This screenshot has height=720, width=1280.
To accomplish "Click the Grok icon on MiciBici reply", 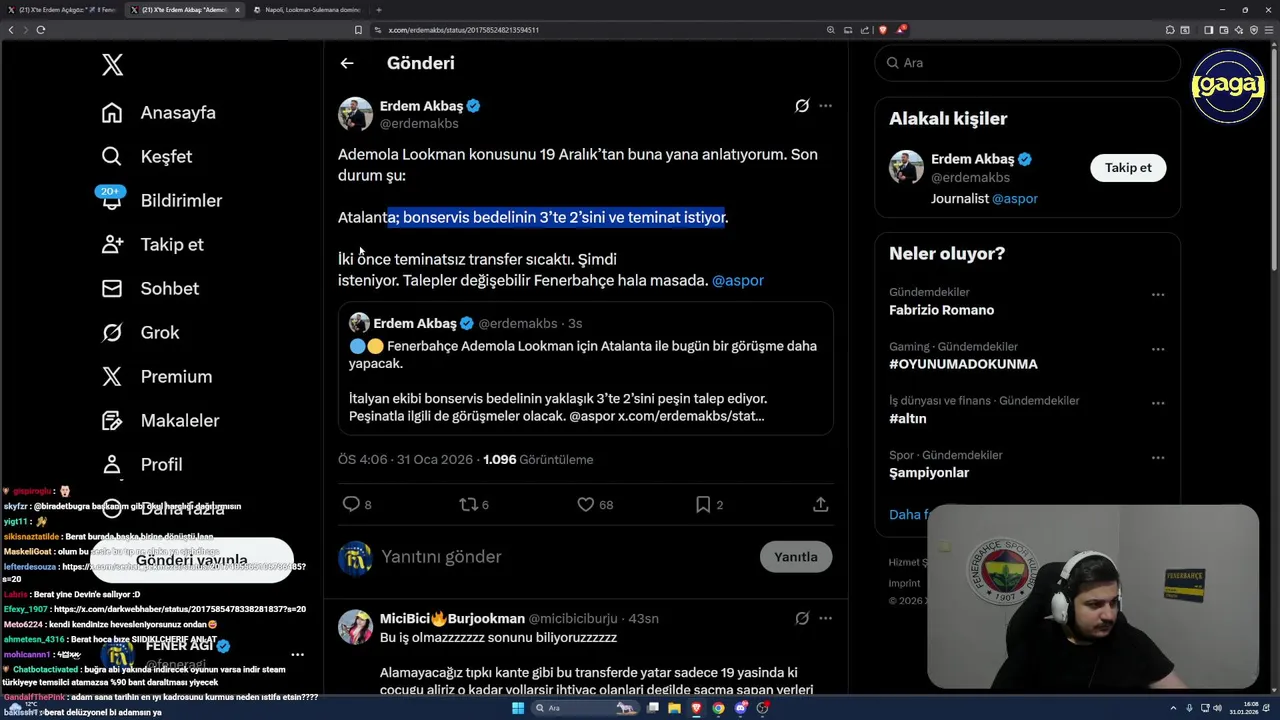I will pyautogui.click(x=802, y=619).
